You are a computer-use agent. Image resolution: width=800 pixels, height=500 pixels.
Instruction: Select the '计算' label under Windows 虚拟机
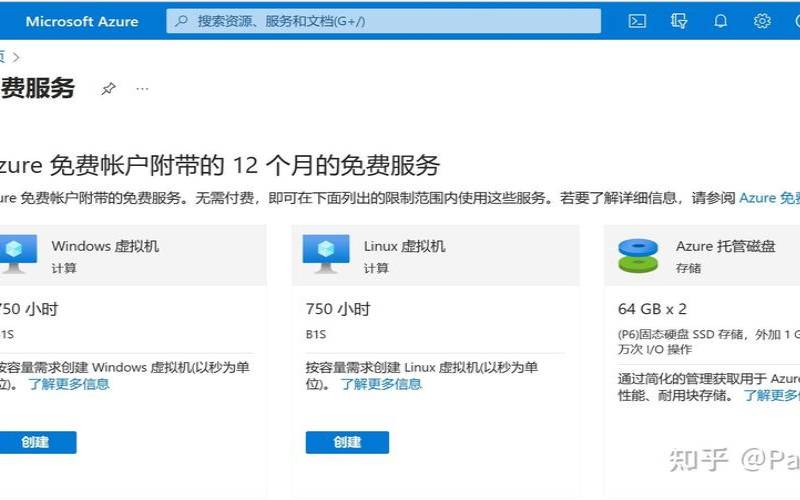64,268
